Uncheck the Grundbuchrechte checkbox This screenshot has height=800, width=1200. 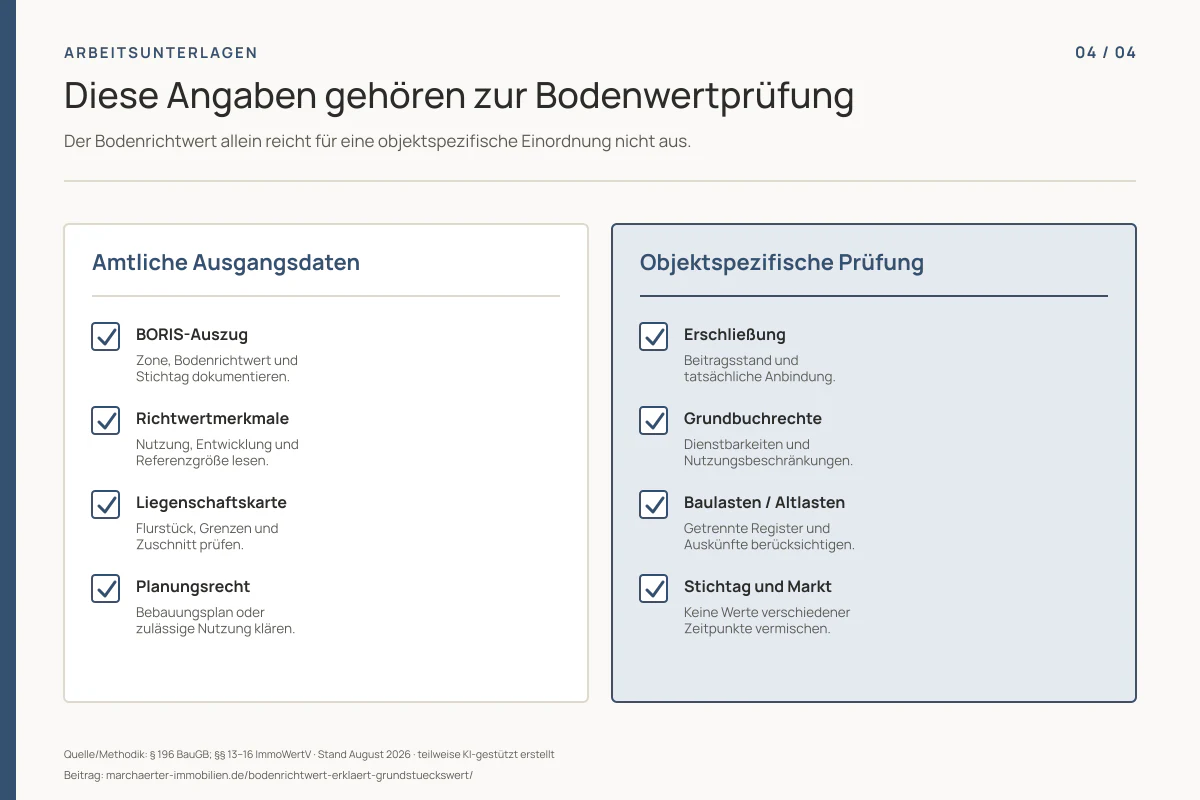[x=654, y=421]
